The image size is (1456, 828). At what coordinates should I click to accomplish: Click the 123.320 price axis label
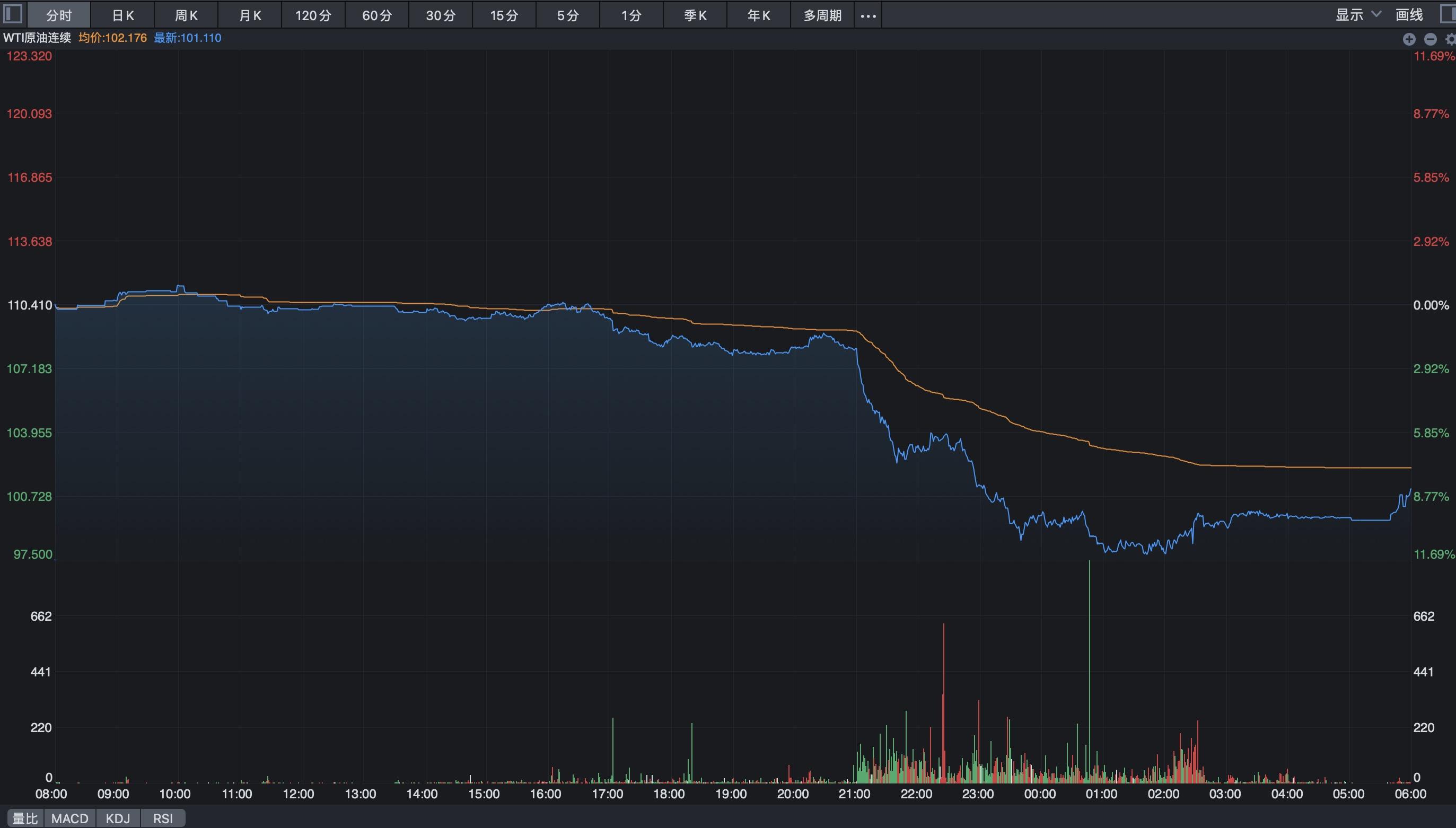click(x=29, y=56)
